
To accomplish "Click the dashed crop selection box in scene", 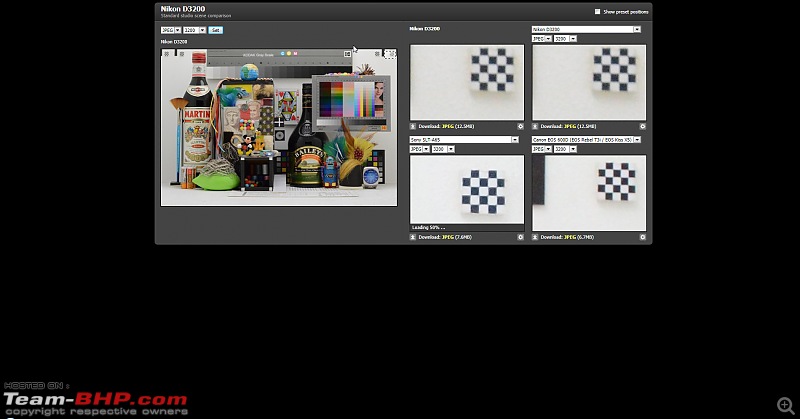I will (390, 54).
